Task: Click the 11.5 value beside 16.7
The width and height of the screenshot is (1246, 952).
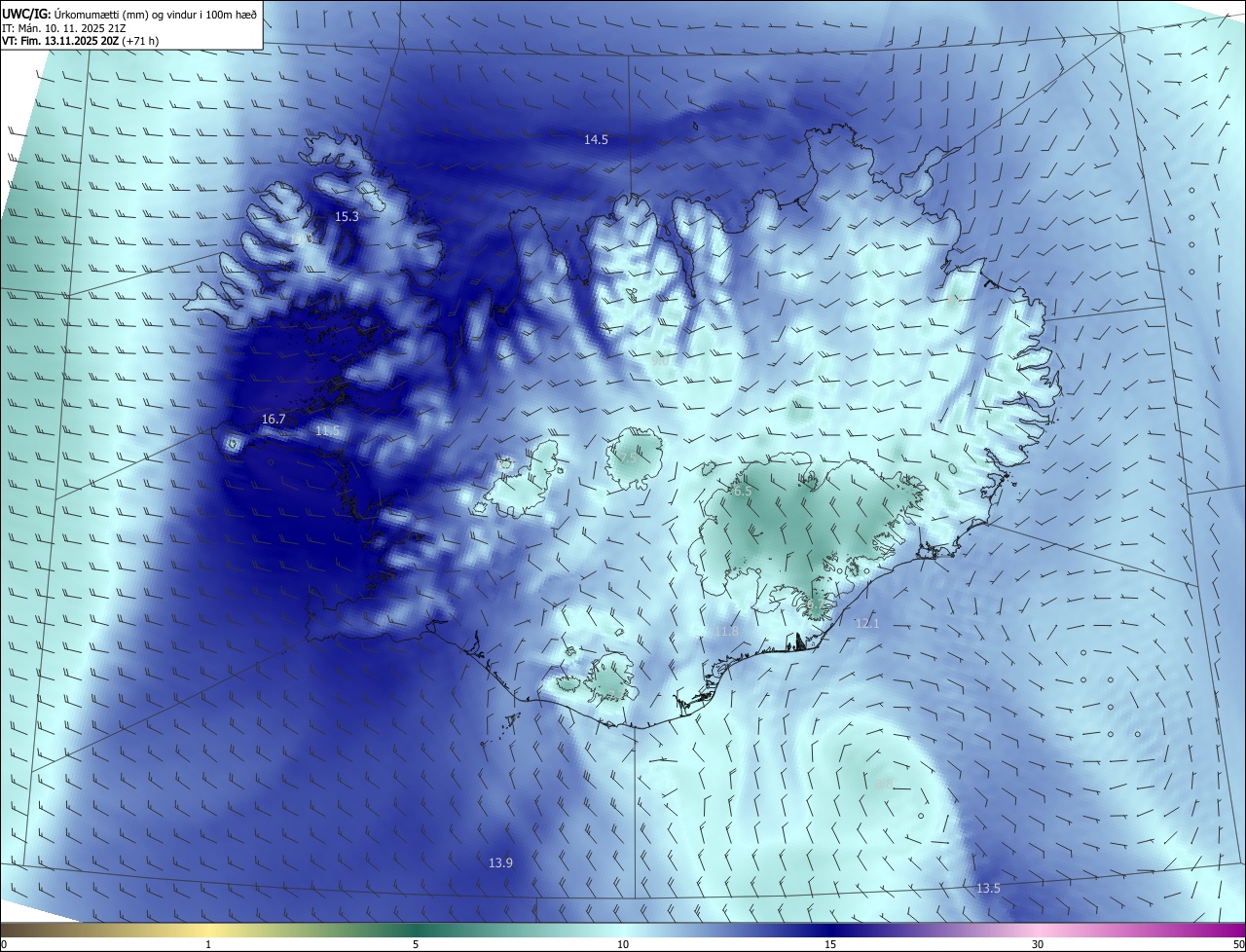Action: click(328, 431)
